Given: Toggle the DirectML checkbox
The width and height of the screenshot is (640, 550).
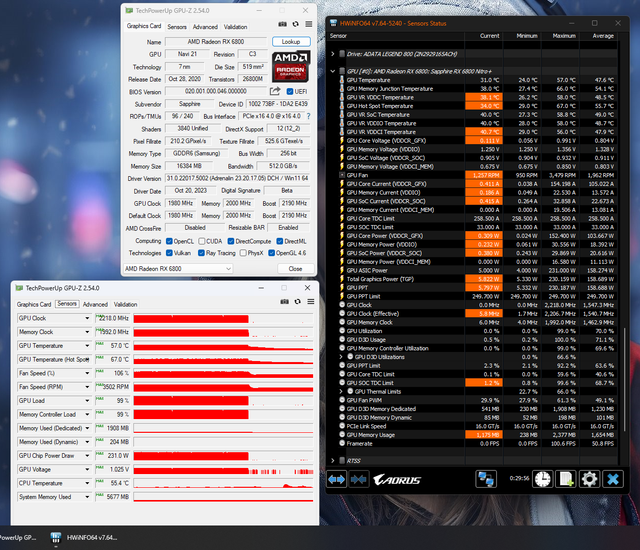Looking at the screenshot, I should (x=280, y=241).
